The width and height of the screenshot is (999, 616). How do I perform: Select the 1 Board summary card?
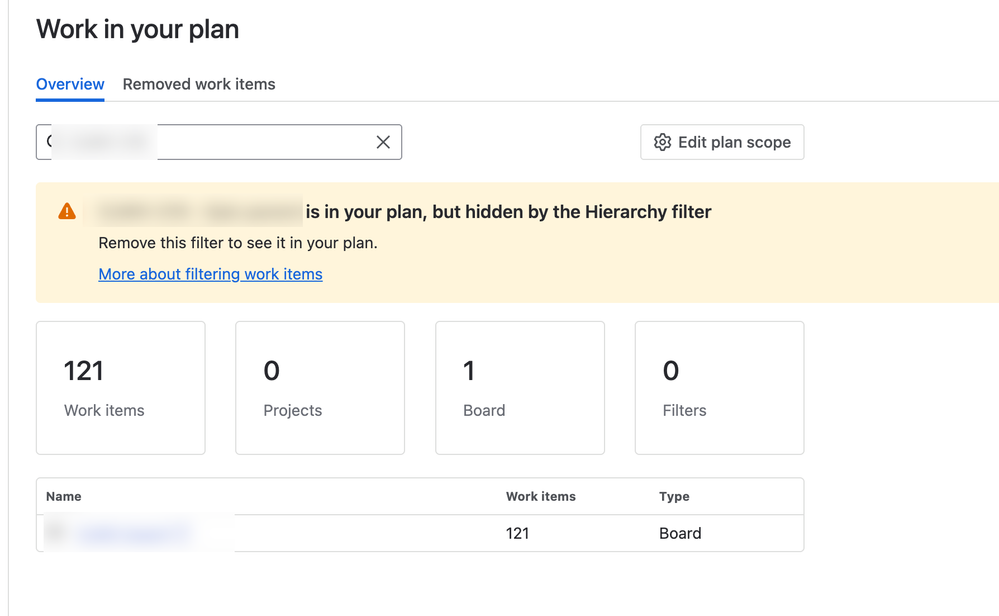point(520,388)
